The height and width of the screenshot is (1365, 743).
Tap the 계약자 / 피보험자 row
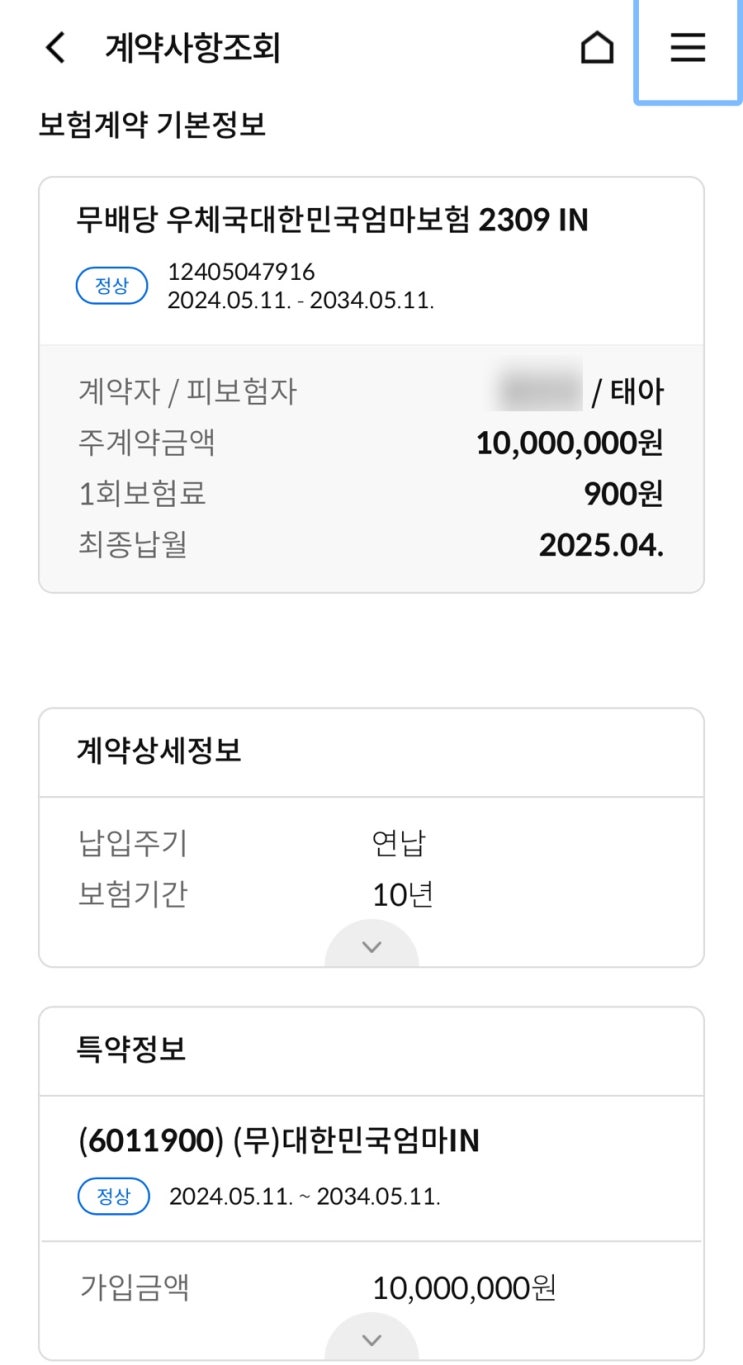point(371,391)
